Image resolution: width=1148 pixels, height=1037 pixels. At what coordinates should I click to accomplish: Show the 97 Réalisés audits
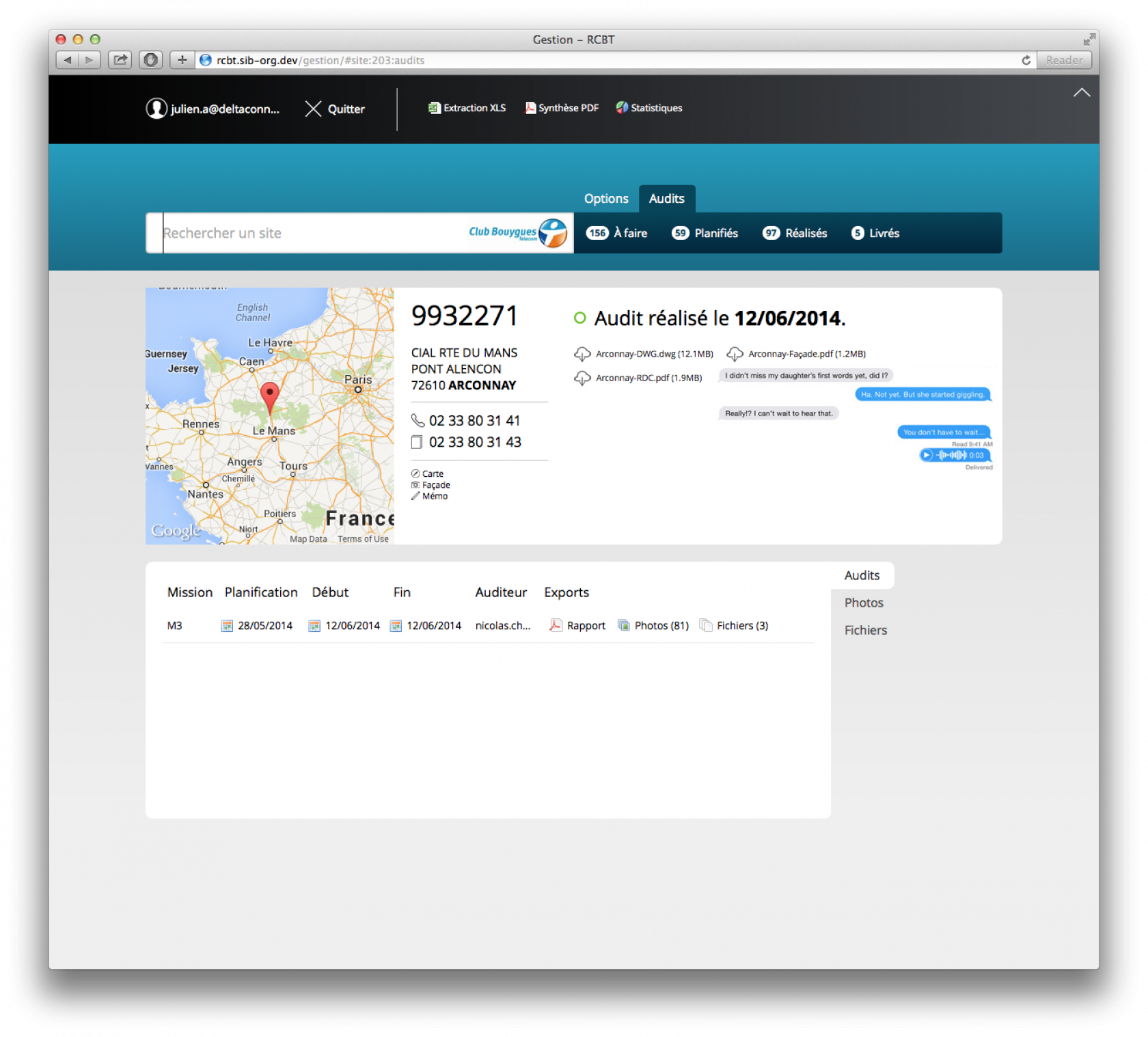tap(795, 233)
